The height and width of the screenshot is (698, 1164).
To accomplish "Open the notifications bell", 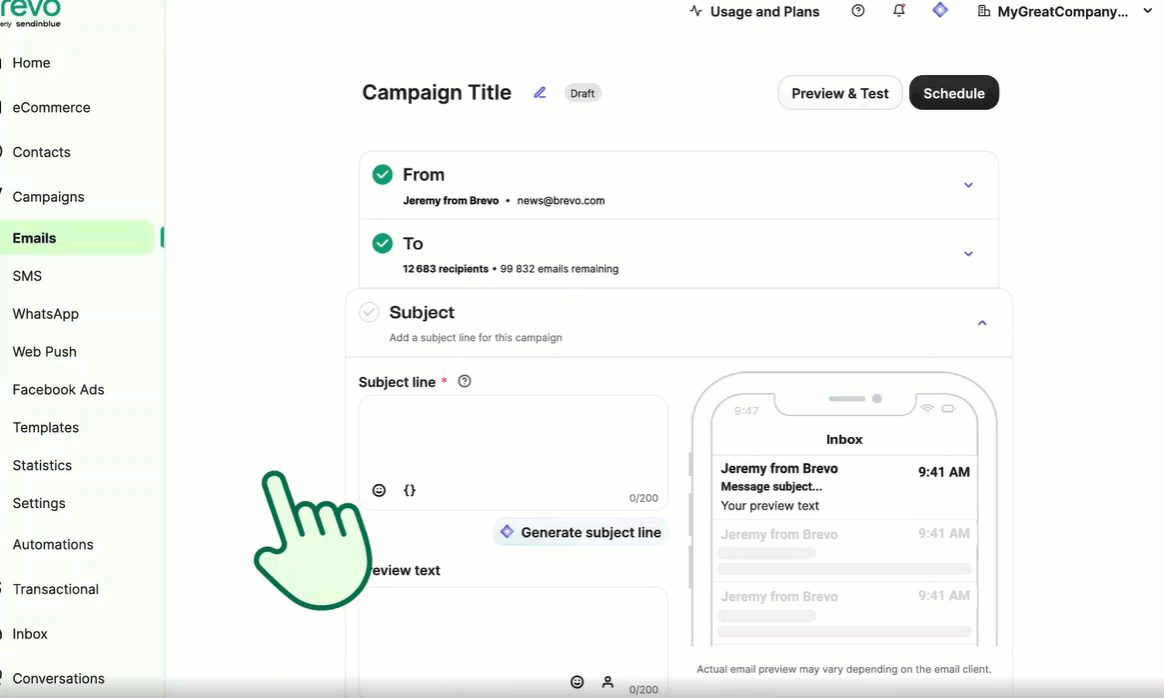I will click(x=899, y=10).
